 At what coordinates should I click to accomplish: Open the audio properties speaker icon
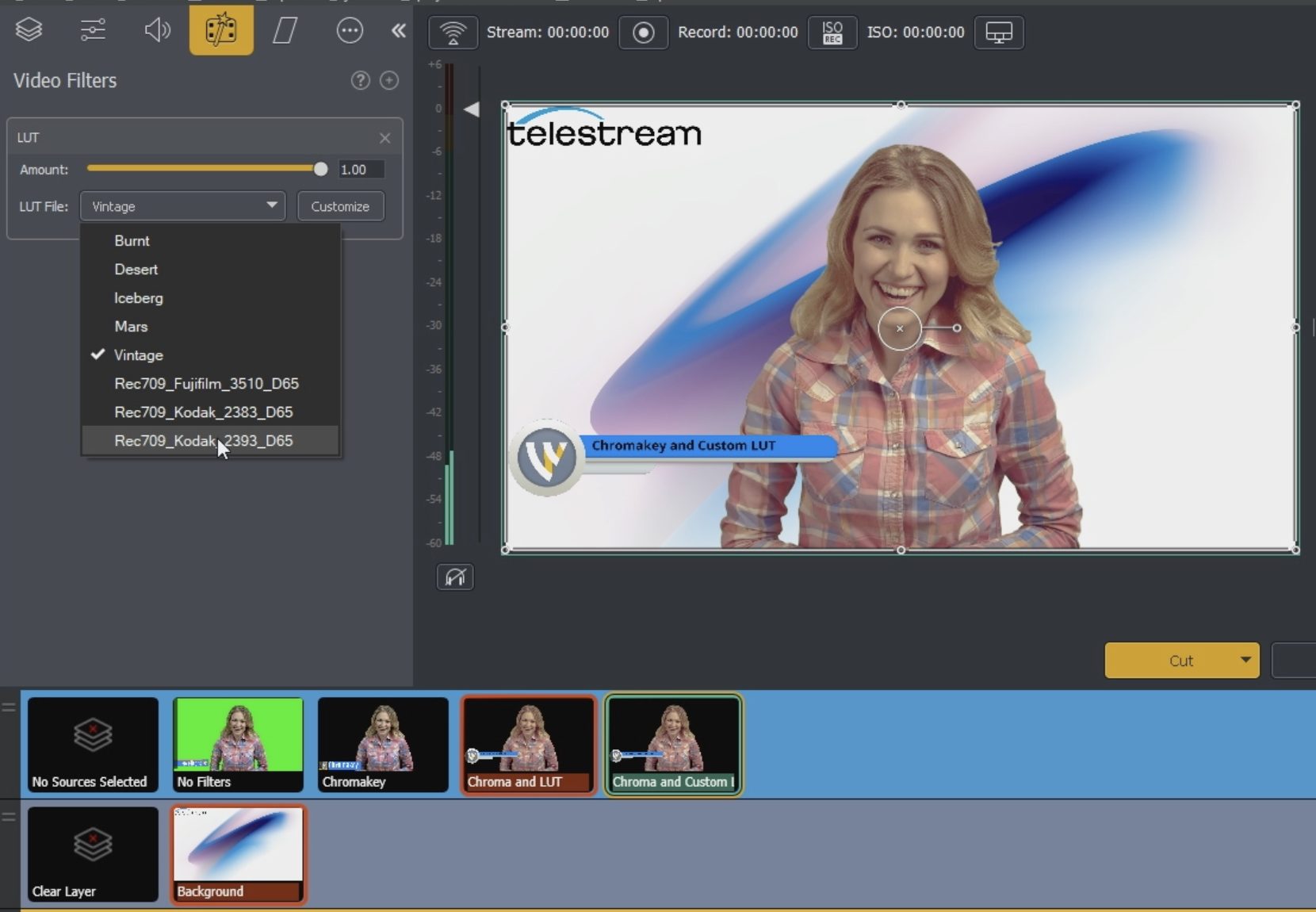157,31
